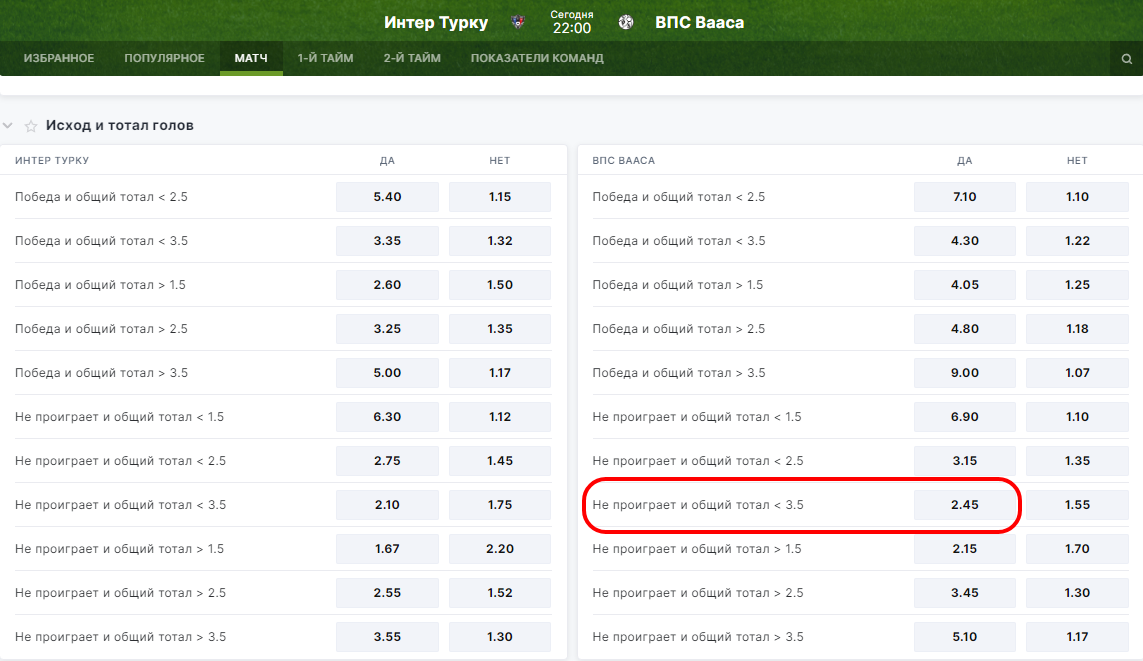Select Интер Турку win and total > 3.5 НЕТ 1.17

point(500,372)
